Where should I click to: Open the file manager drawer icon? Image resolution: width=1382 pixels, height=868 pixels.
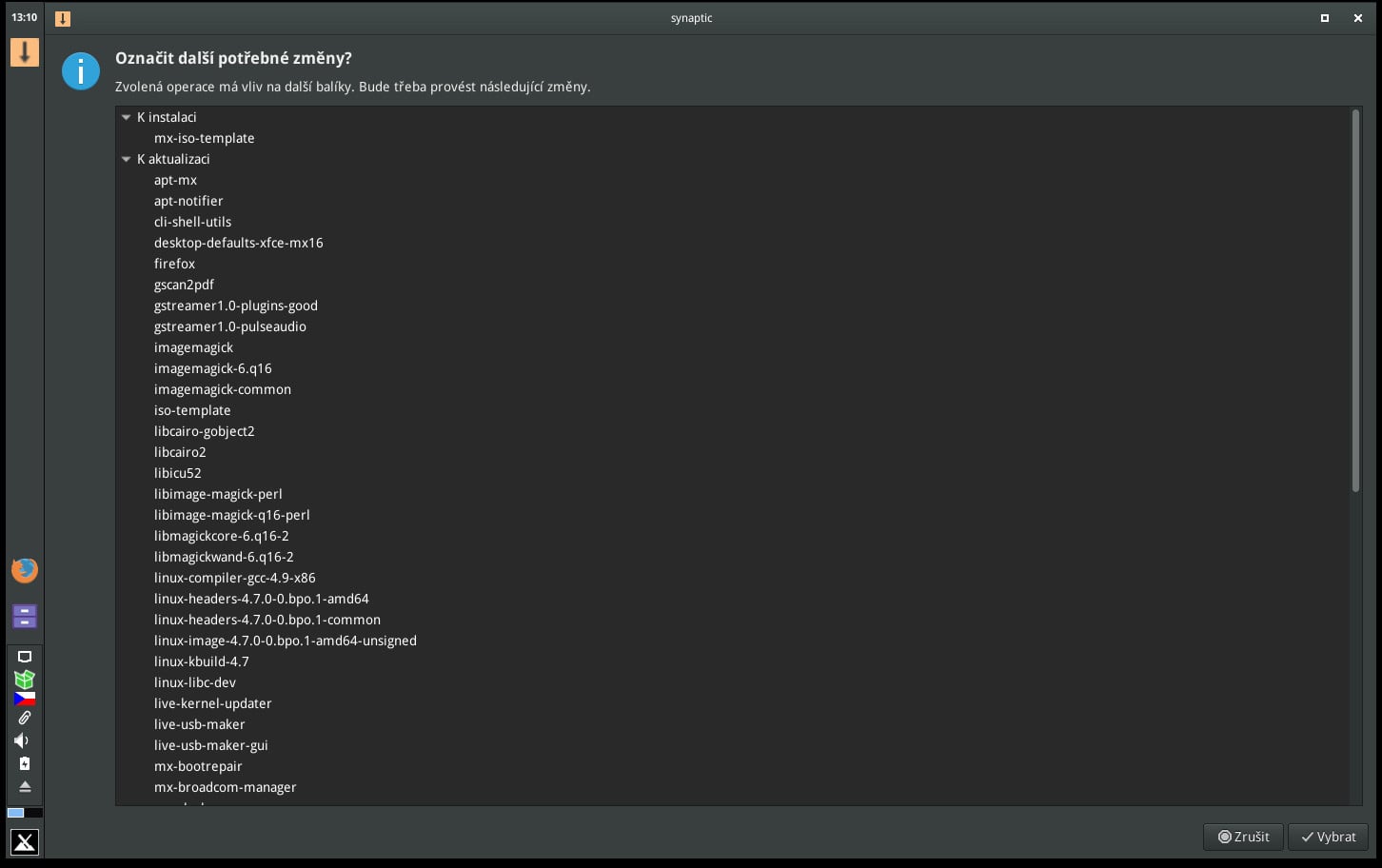click(x=25, y=616)
